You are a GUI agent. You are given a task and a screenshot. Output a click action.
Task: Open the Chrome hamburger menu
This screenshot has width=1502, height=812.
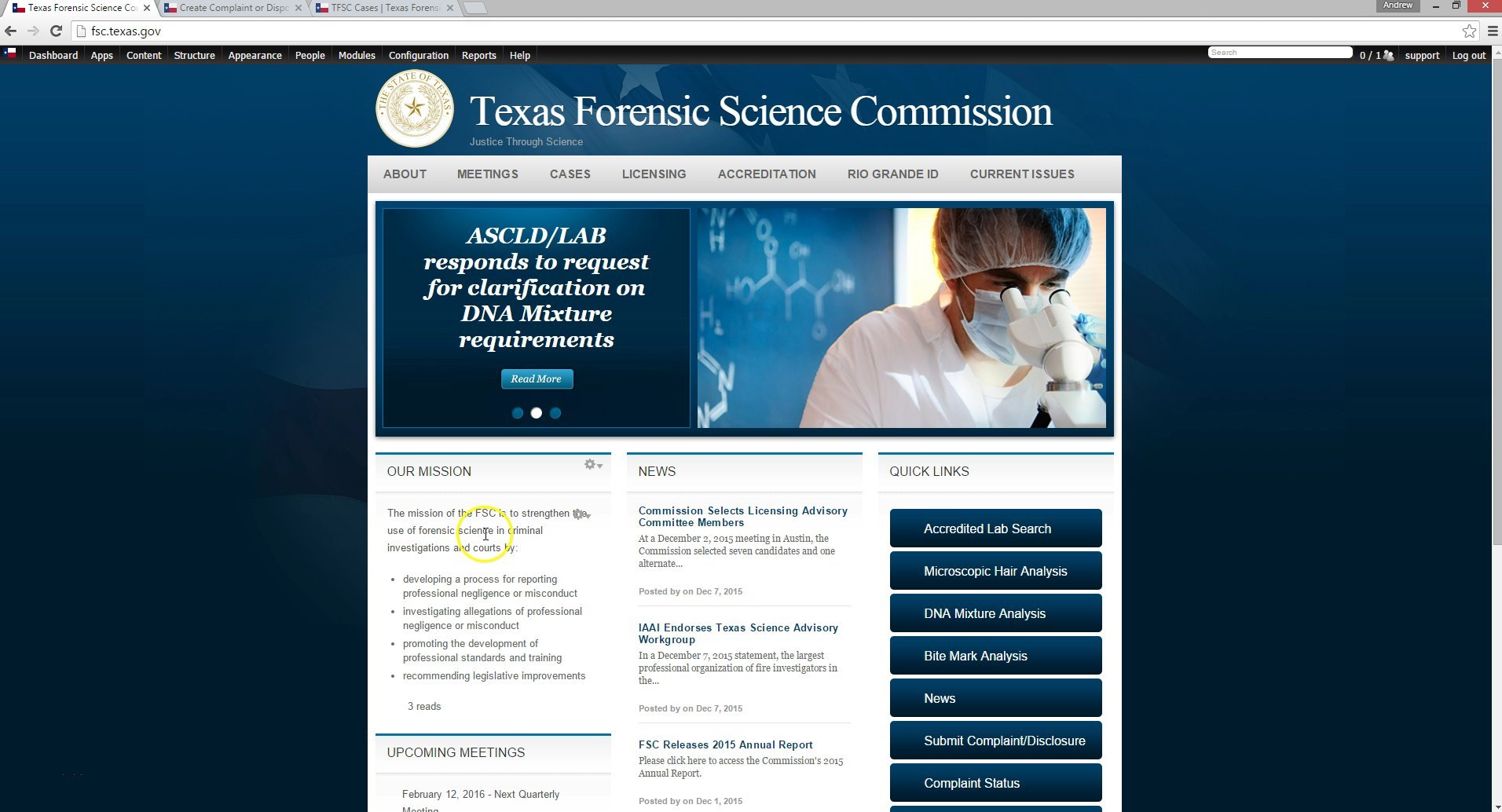tap(1493, 31)
